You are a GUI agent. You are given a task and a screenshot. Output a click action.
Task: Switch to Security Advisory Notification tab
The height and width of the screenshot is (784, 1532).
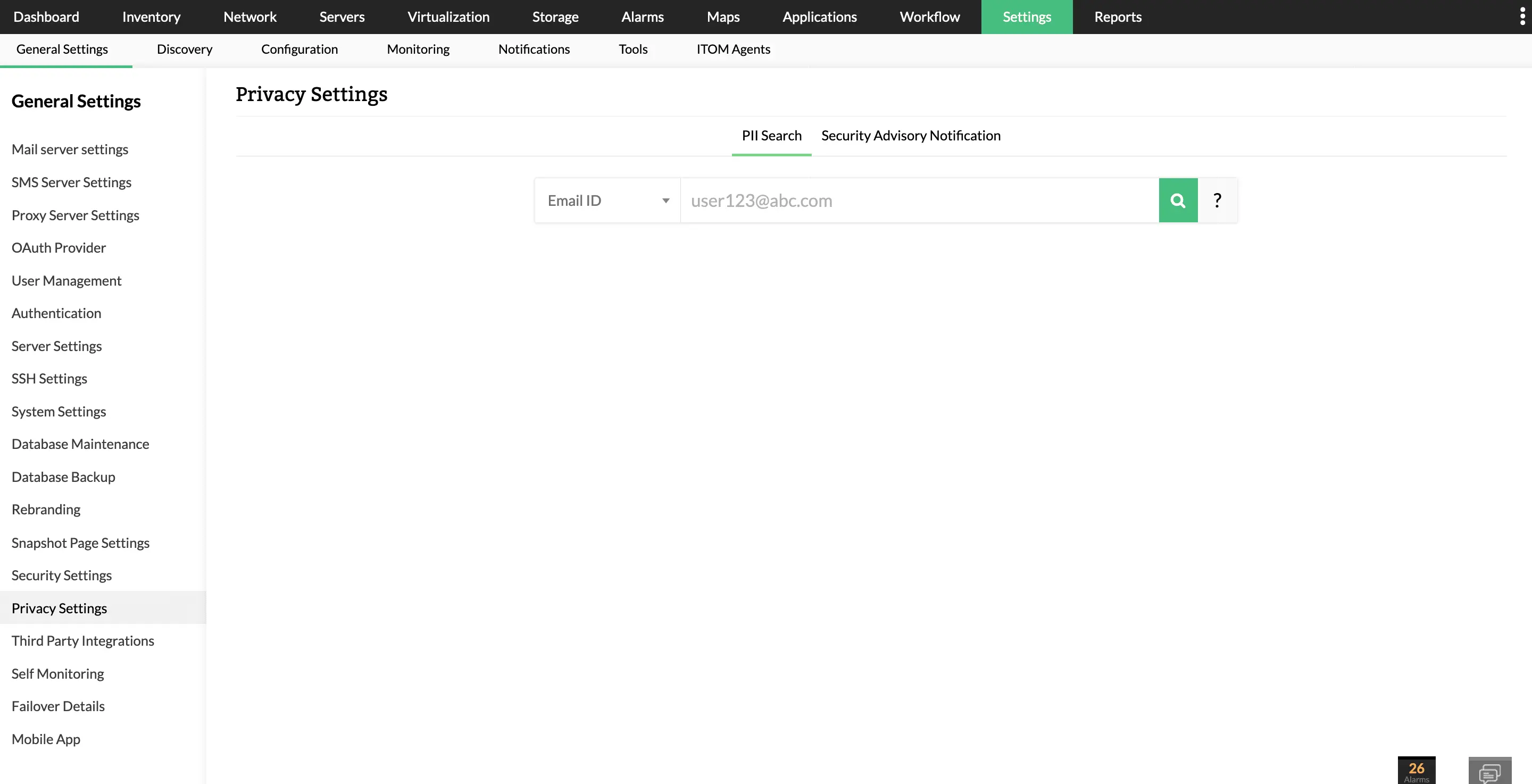tap(911, 135)
